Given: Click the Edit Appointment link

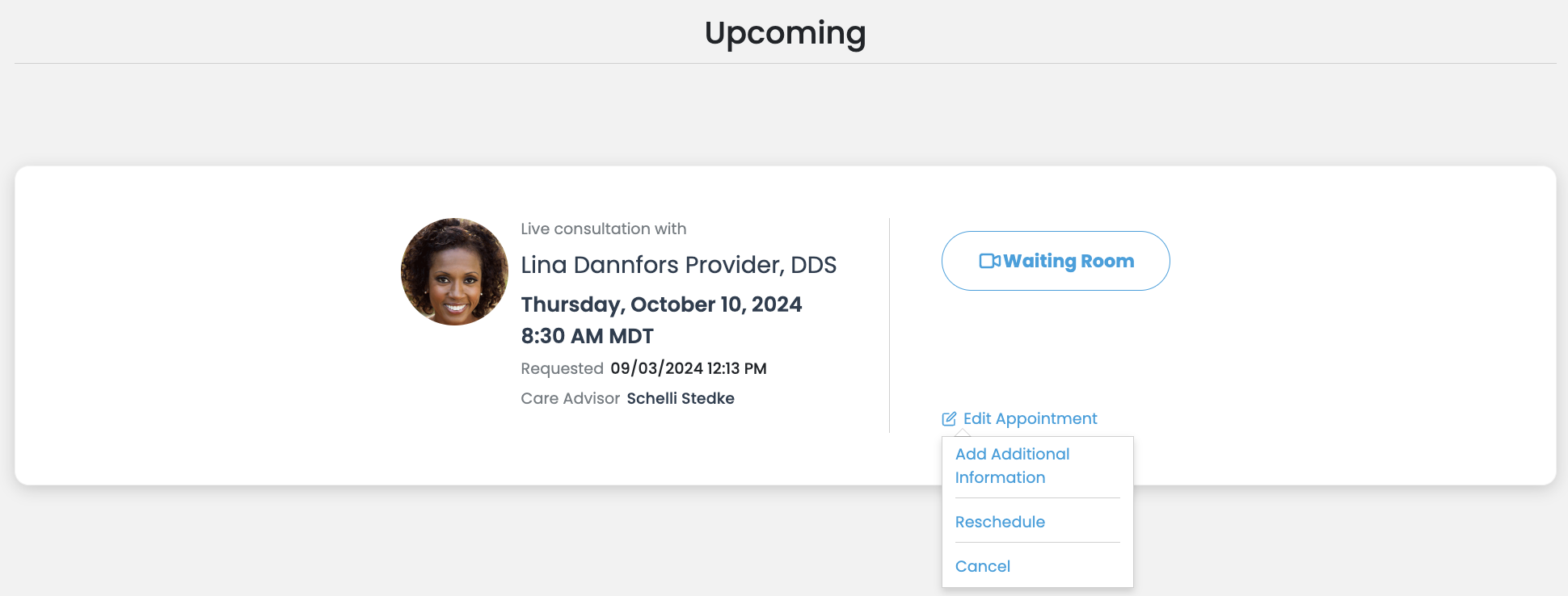Looking at the screenshot, I should [x=1031, y=418].
